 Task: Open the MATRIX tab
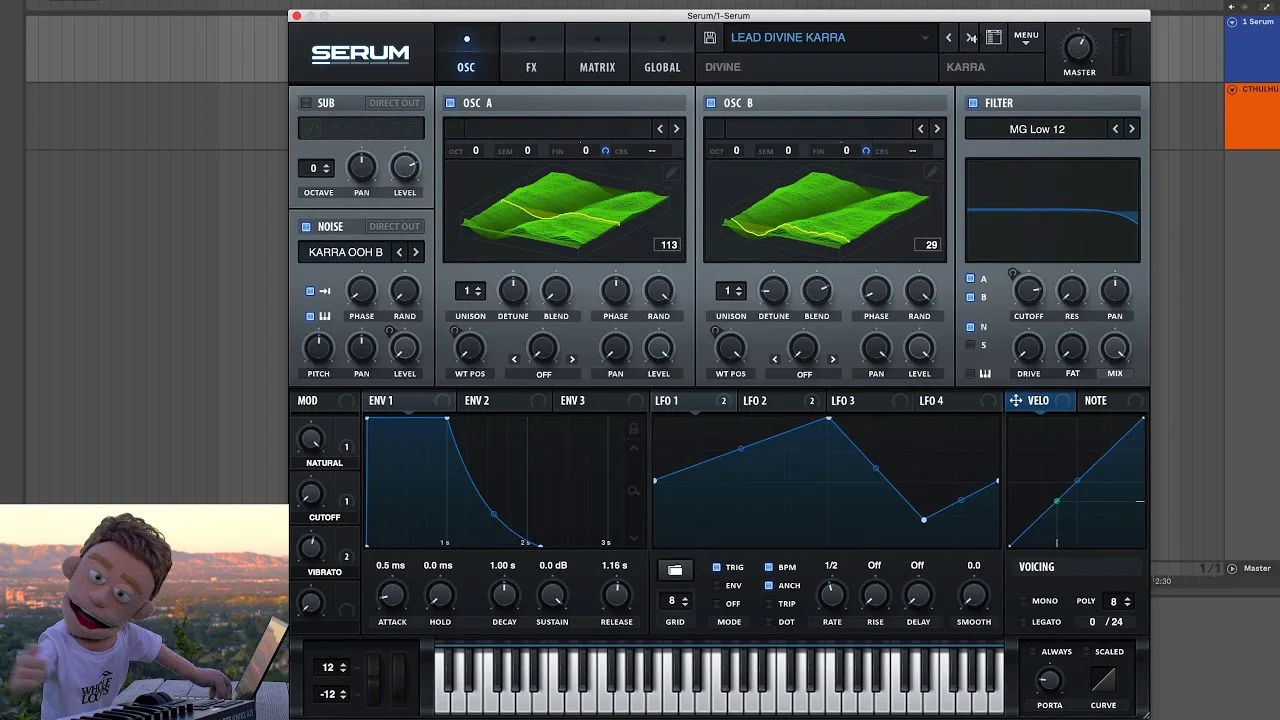click(x=597, y=55)
